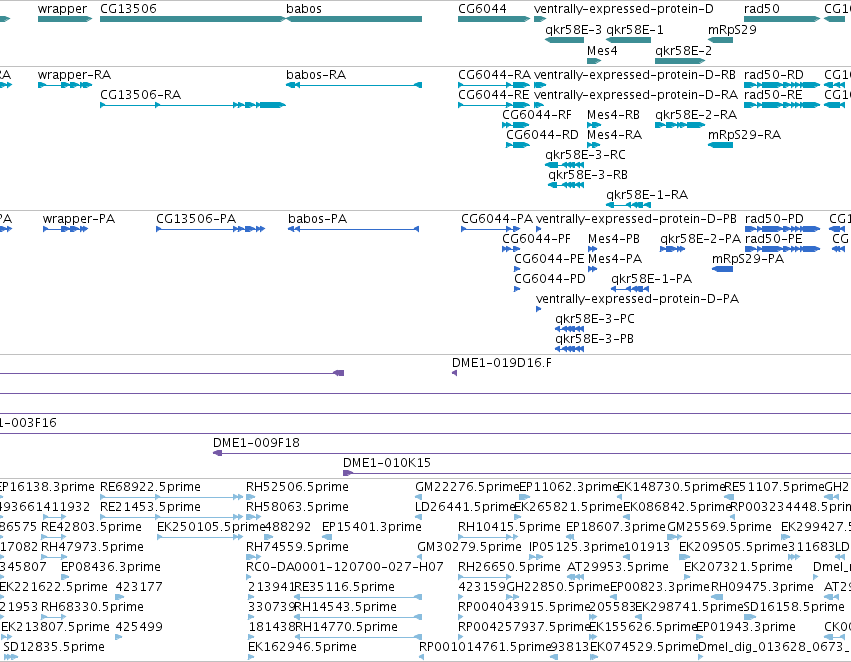Click the Mes4-RB transcript glyph
851x662 pixels.
(x=594, y=125)
